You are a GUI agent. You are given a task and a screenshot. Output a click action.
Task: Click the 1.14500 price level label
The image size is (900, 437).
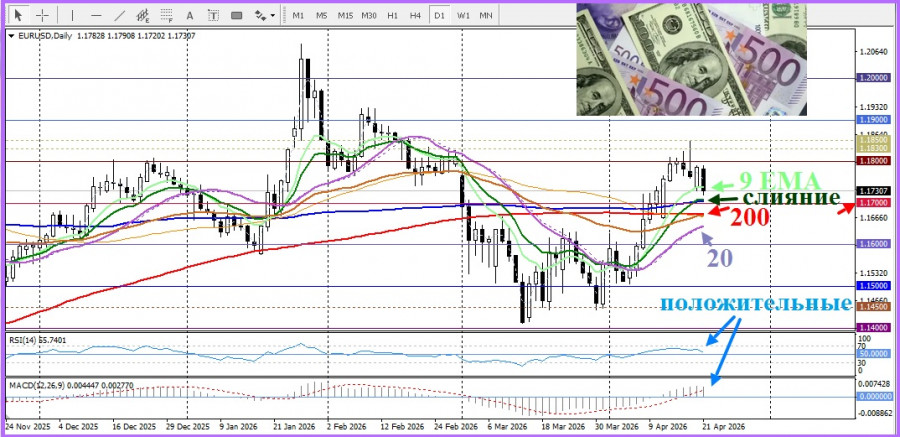[x=874, y=307]
